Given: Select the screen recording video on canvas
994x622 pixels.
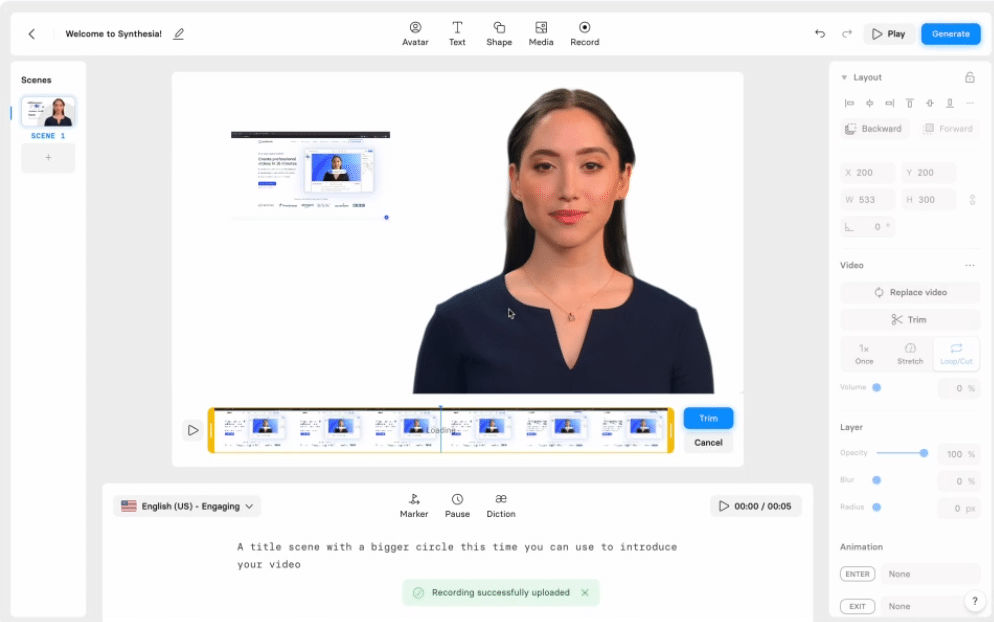Looking at the screenshot, I should [x=311, y=175].
